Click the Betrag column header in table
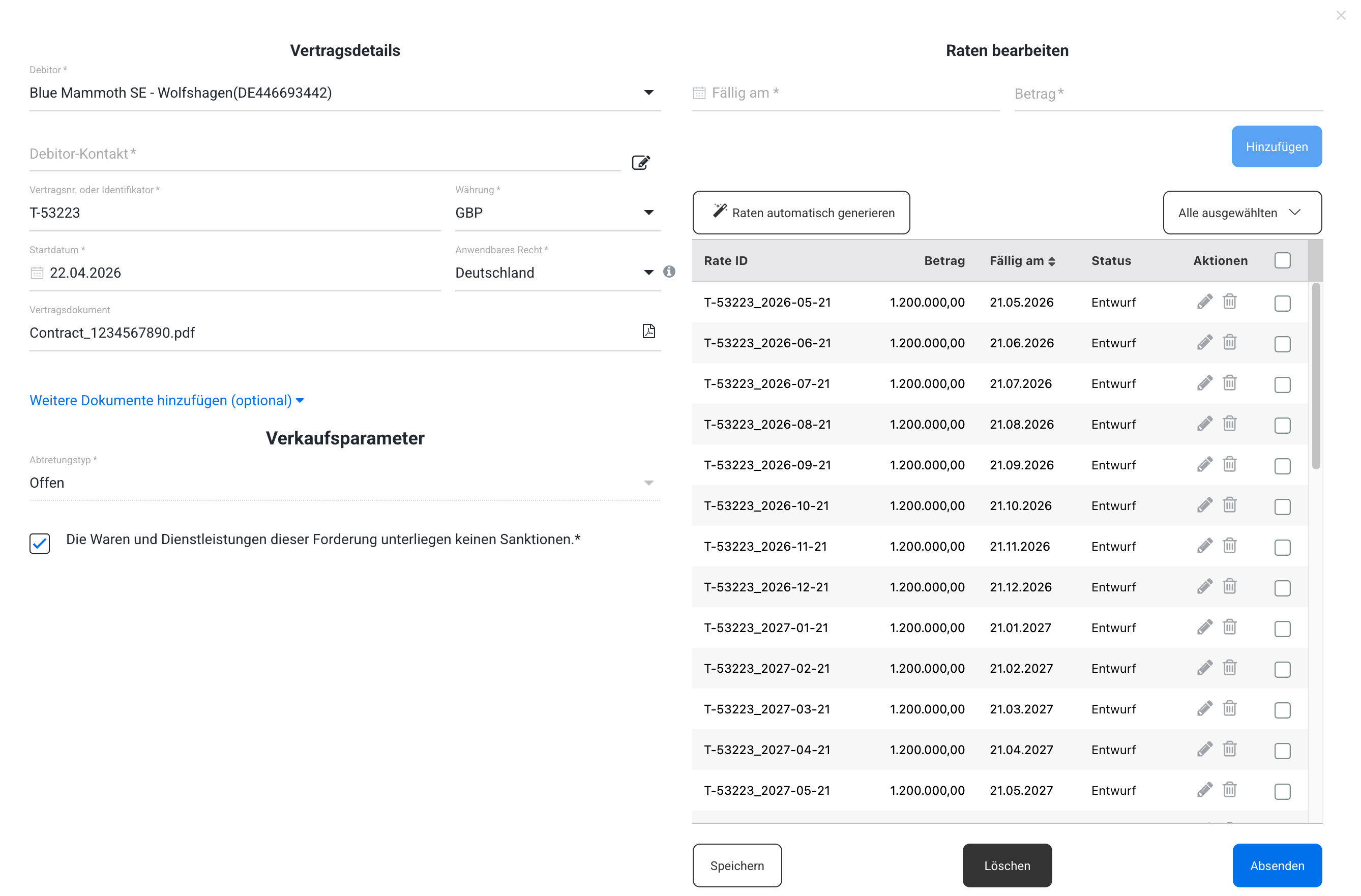The width and height of the screenshot is (1361, 896). (x=944, y=261)
